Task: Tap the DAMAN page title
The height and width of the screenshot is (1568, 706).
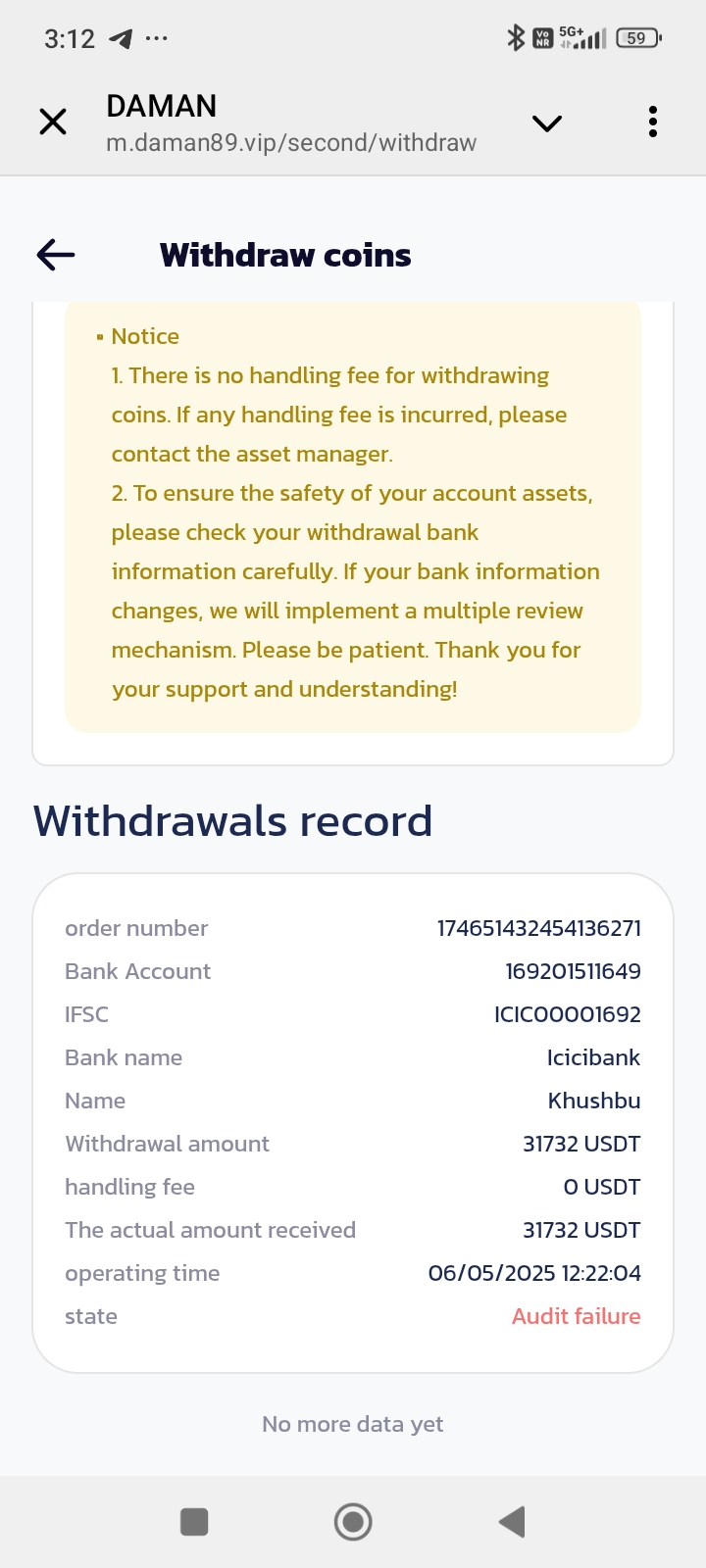Action: click(162, 106)
